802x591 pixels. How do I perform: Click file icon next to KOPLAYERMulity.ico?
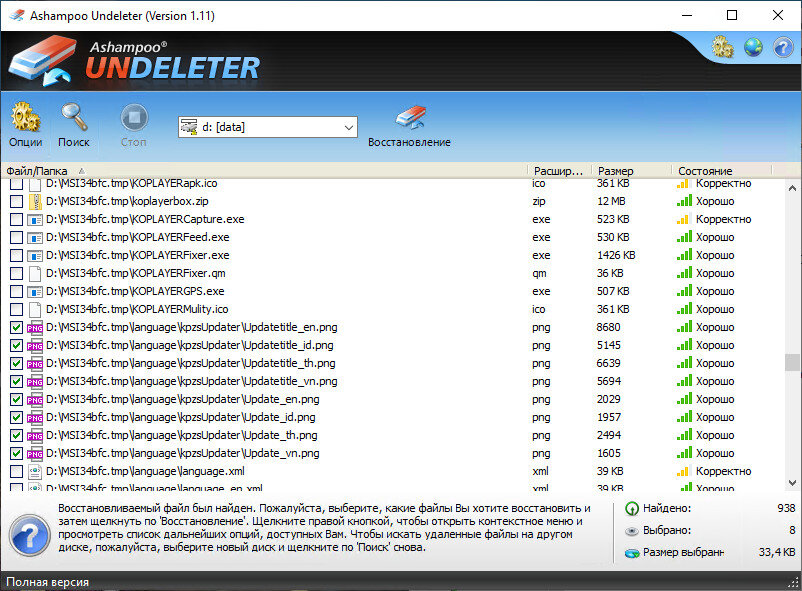pyautogui.click(x=35, y=310)
